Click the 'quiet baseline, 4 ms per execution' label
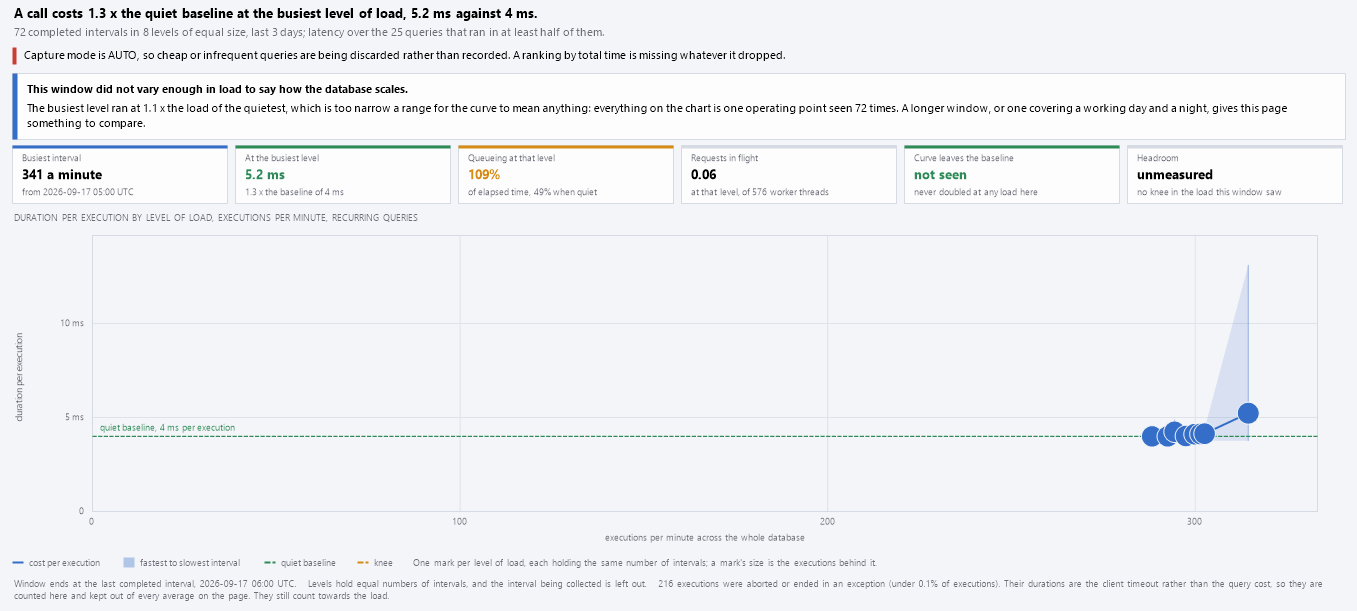This screenshot has height=611, width=1357. pyautogui.click(x=167, y=428)
